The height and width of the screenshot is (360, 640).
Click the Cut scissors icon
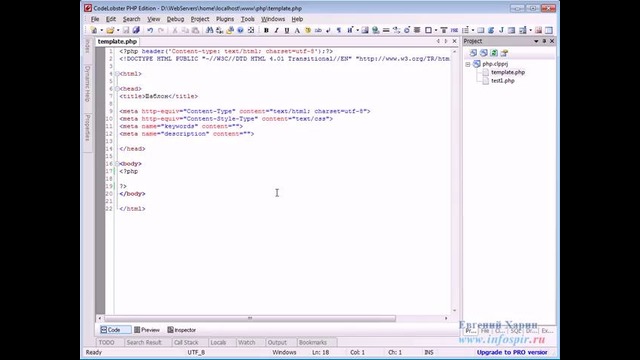click(175, 30)
